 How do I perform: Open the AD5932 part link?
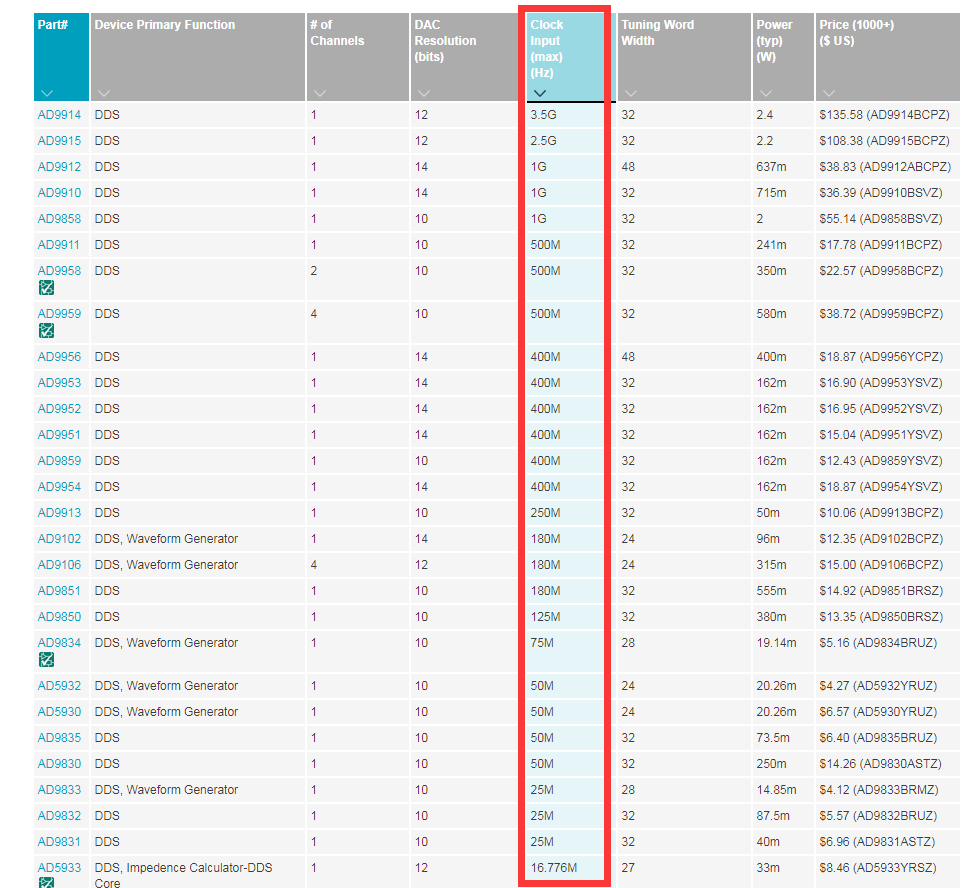[60, 686]
